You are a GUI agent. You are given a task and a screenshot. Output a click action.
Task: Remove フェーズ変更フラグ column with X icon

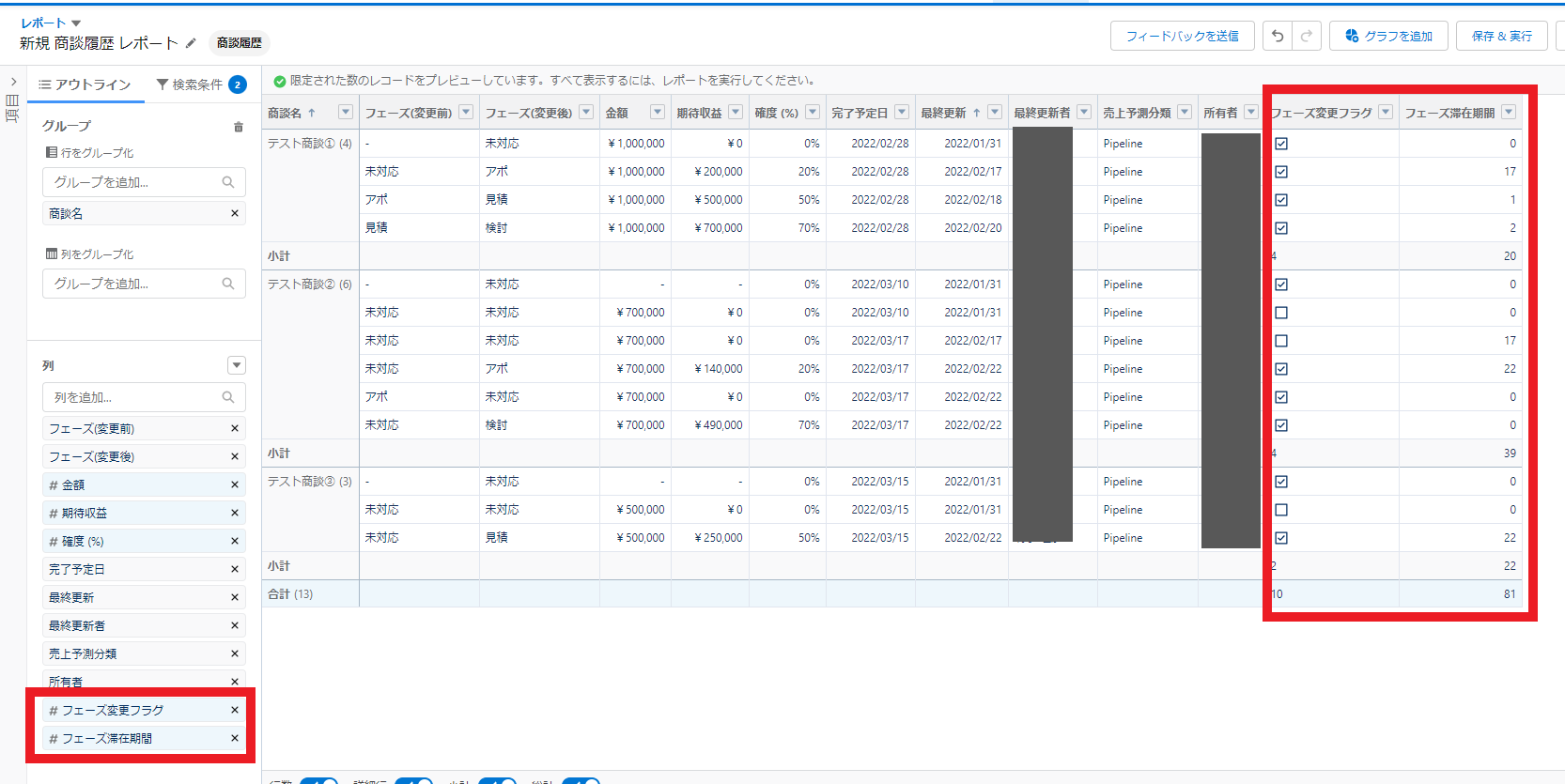(235, 710)
